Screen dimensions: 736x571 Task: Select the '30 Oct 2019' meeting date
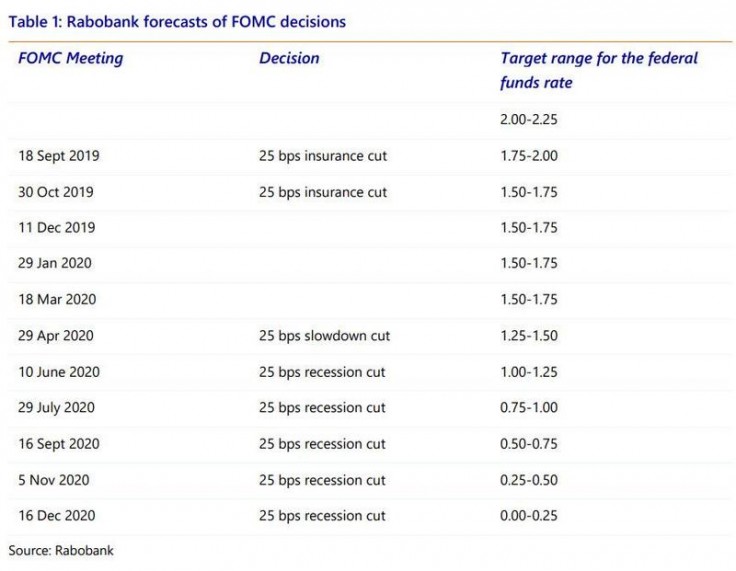pos(56,192)
